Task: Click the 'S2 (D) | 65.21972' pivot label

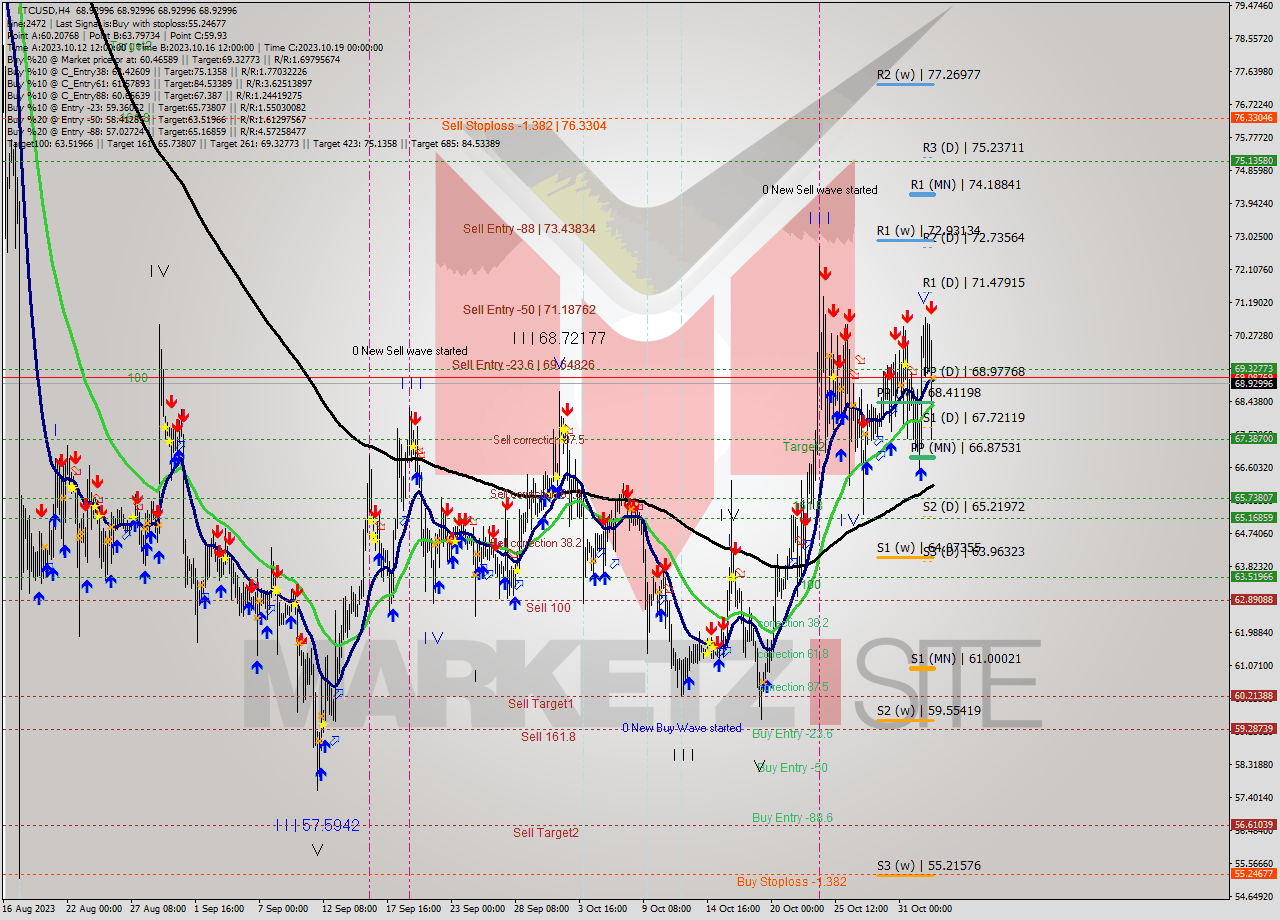Action: 973,507
